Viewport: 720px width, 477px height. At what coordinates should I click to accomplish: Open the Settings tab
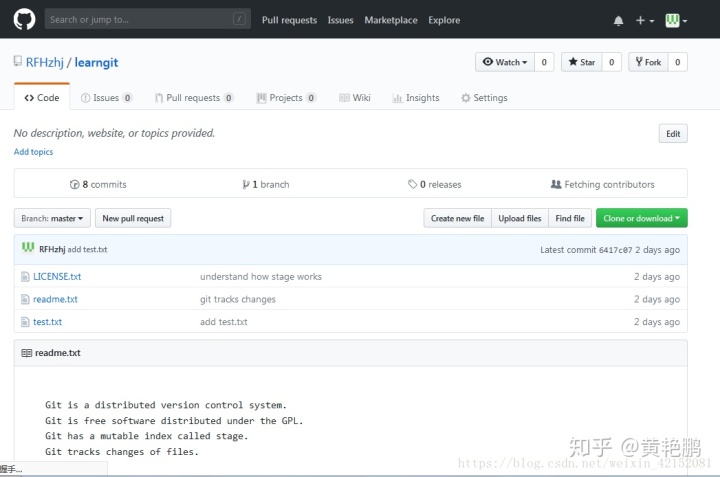484,98
